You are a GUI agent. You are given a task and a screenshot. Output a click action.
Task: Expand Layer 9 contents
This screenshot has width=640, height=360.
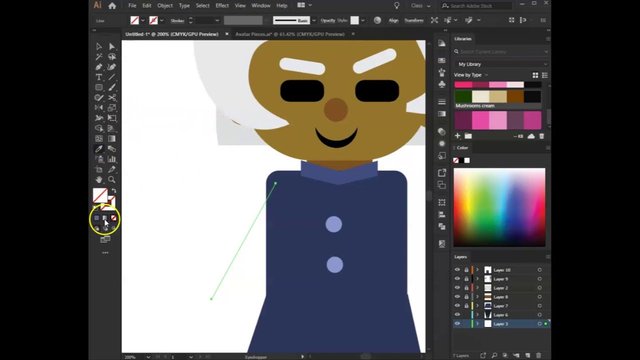[x=478, y=279]
